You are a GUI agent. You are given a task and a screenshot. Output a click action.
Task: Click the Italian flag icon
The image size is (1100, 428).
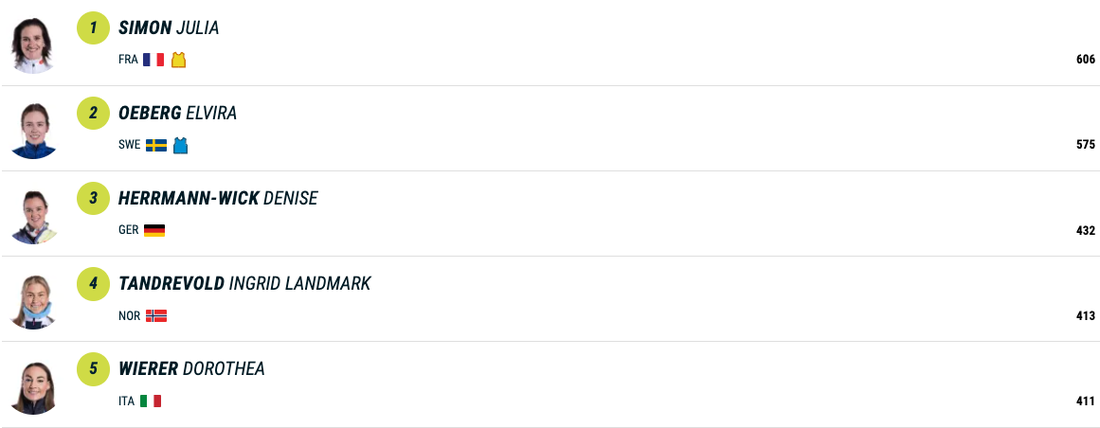point(150,401)
